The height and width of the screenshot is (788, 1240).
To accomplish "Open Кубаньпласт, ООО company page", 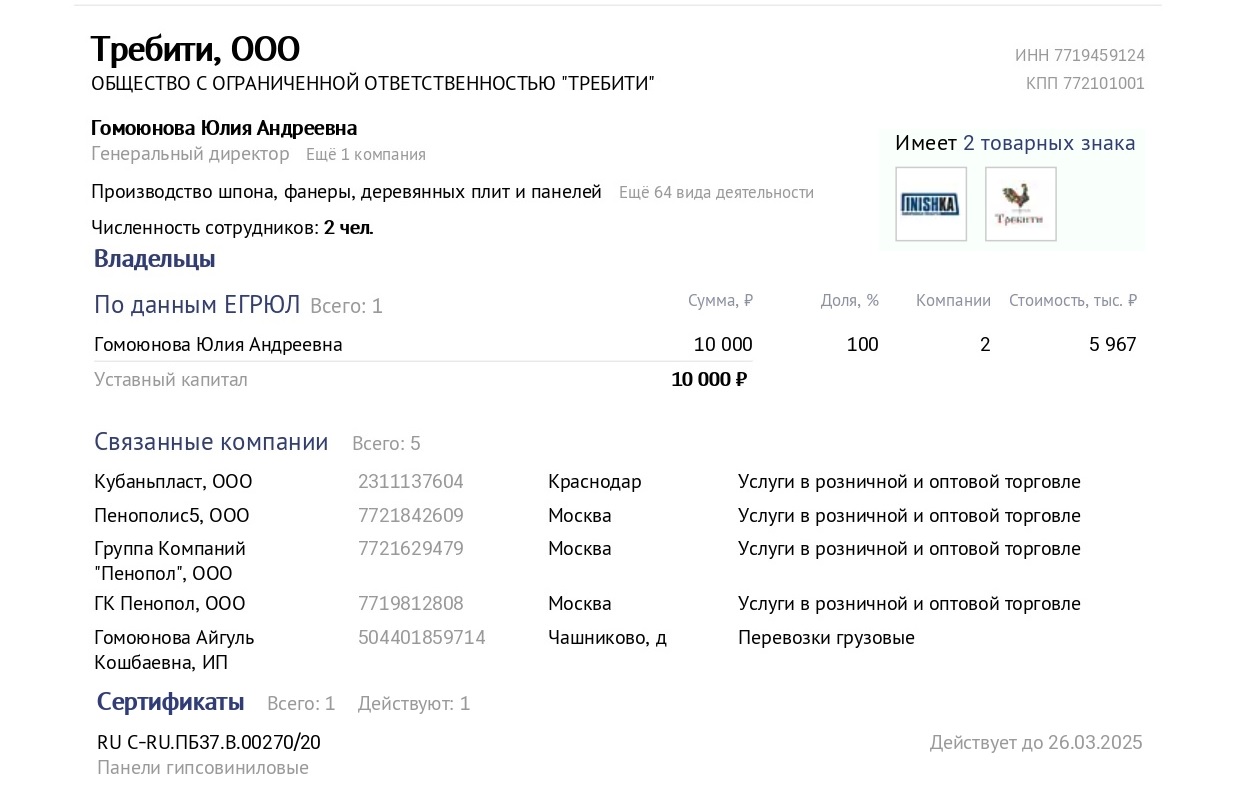I will coord(173,481).
